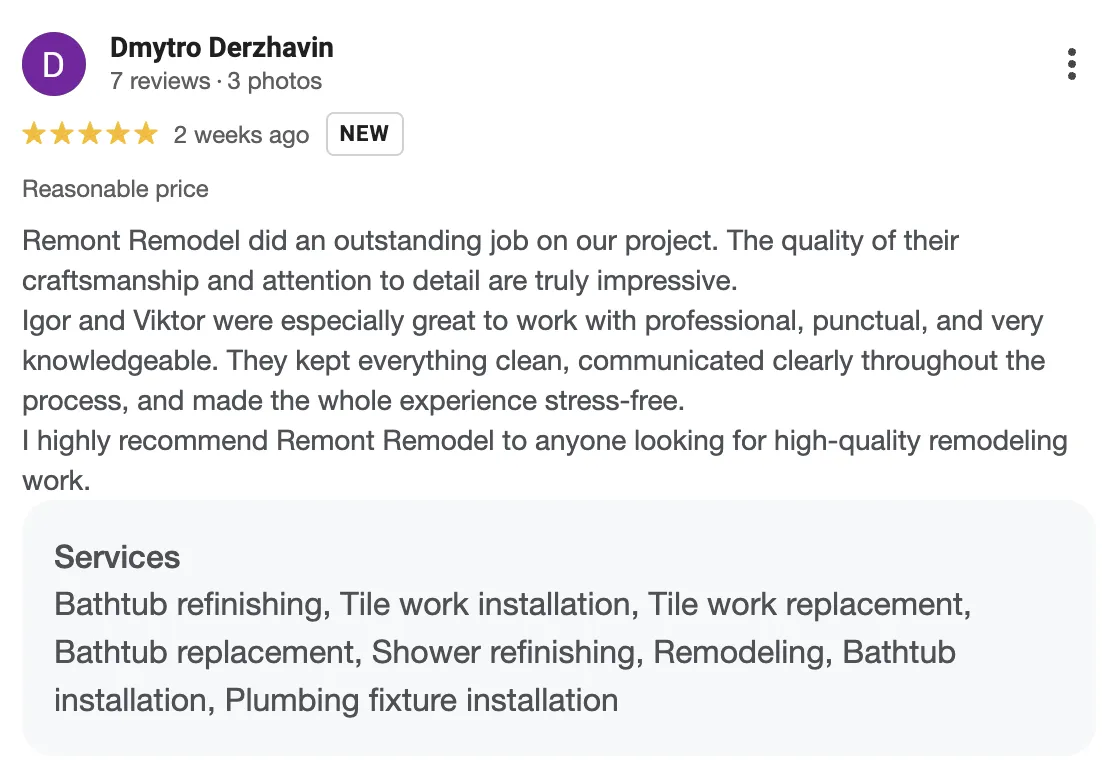Click the "Services" heading
This screenshot has width=1102, height=782.
coord(117,557)
